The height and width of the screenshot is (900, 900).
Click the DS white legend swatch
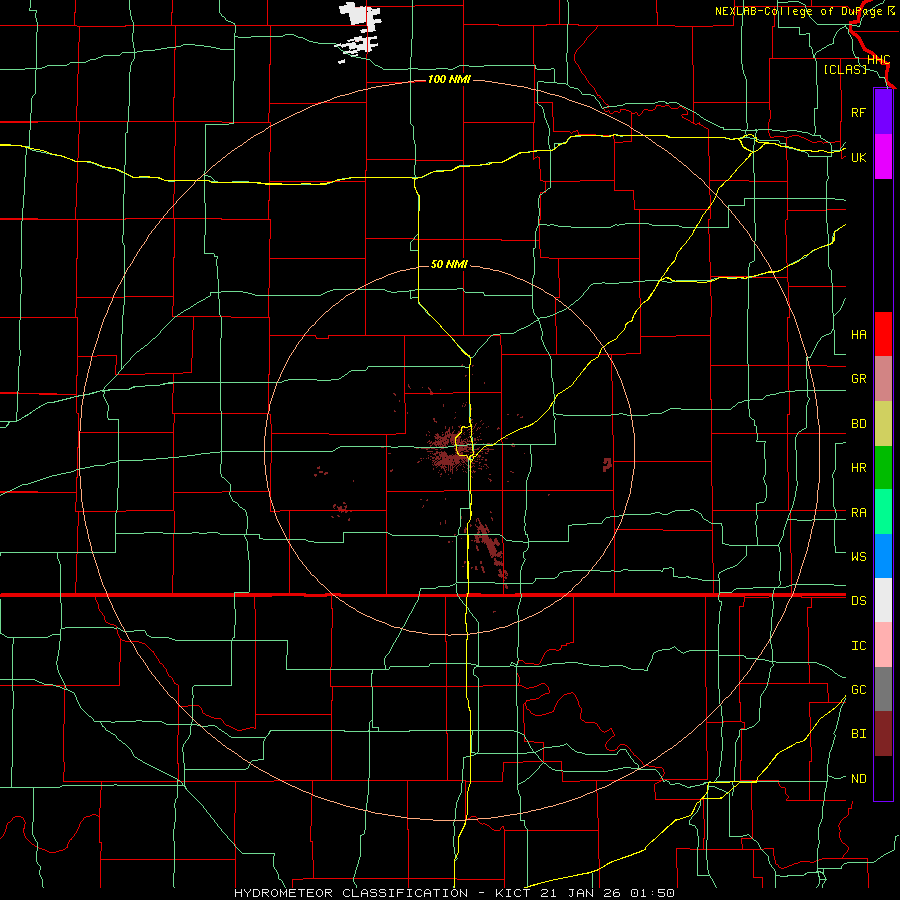pos(883,600)
